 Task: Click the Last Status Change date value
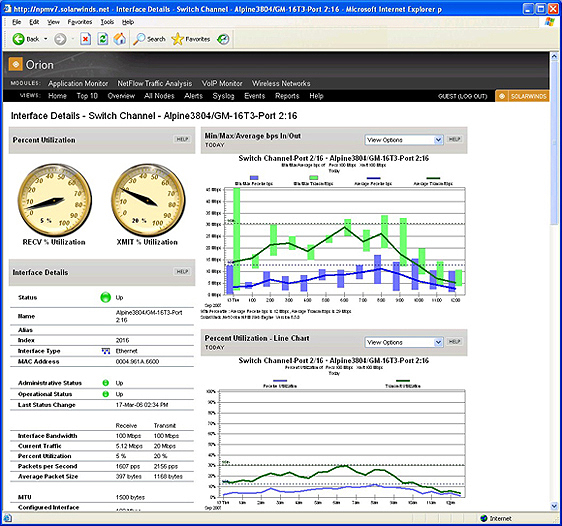point(142,405)
